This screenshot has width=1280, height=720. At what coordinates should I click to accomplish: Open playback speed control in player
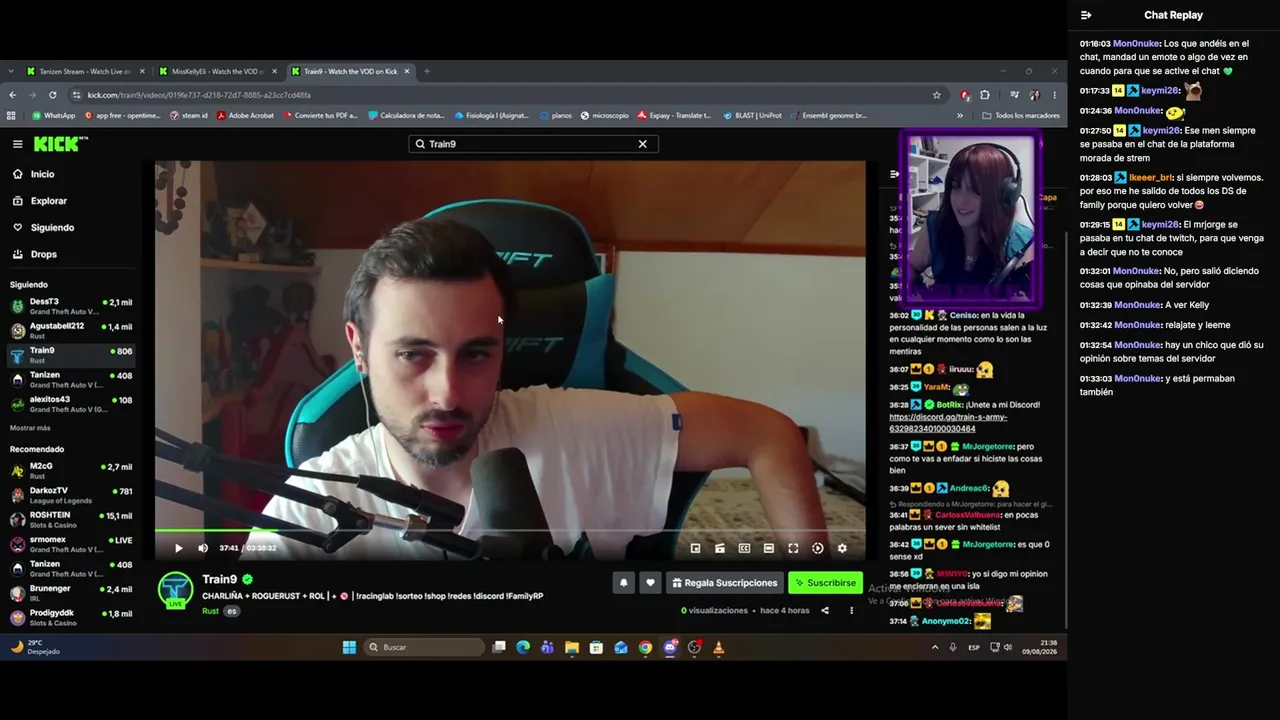818,548
